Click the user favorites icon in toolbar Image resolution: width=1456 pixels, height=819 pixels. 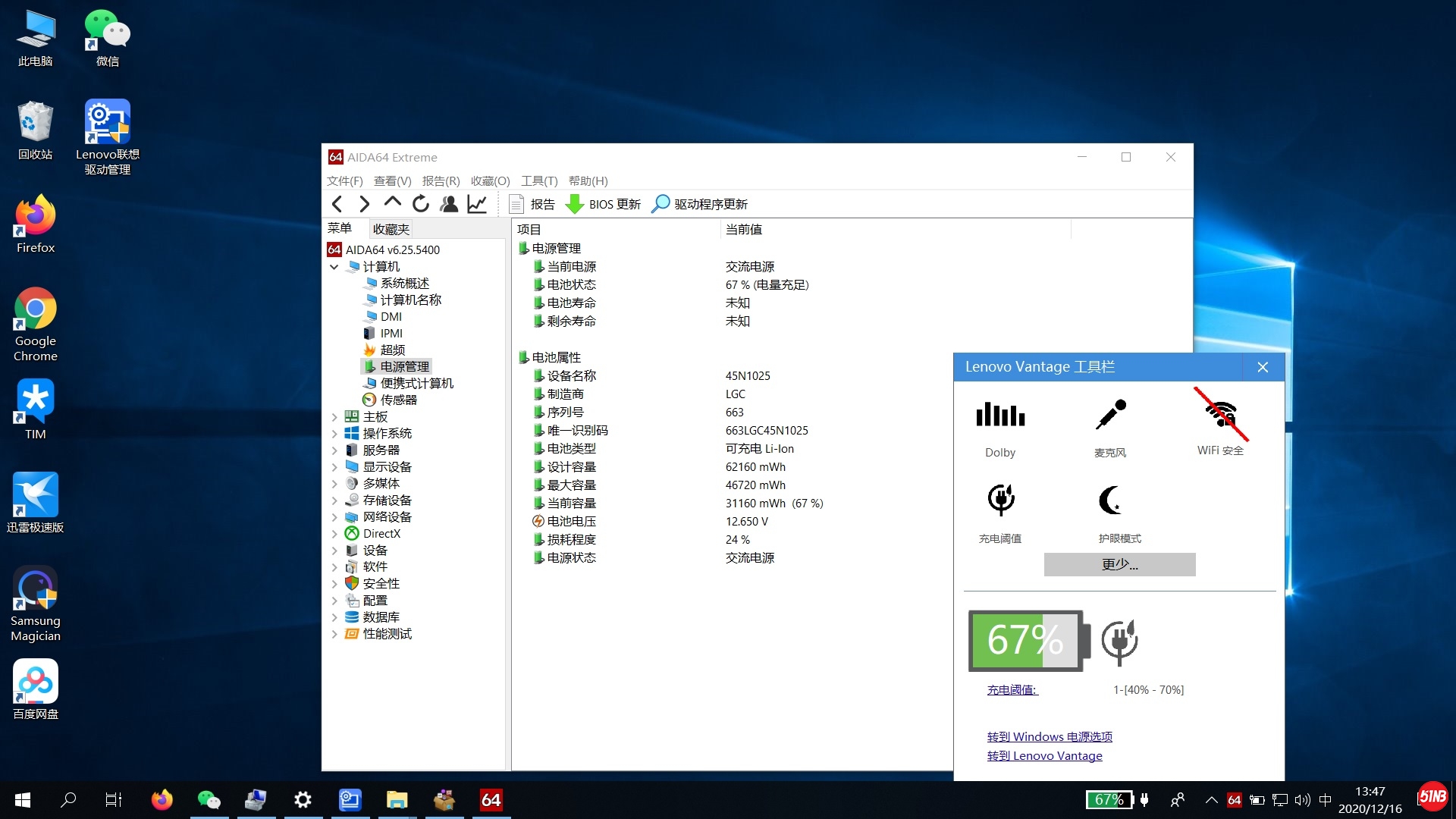(x=449, y=204)
